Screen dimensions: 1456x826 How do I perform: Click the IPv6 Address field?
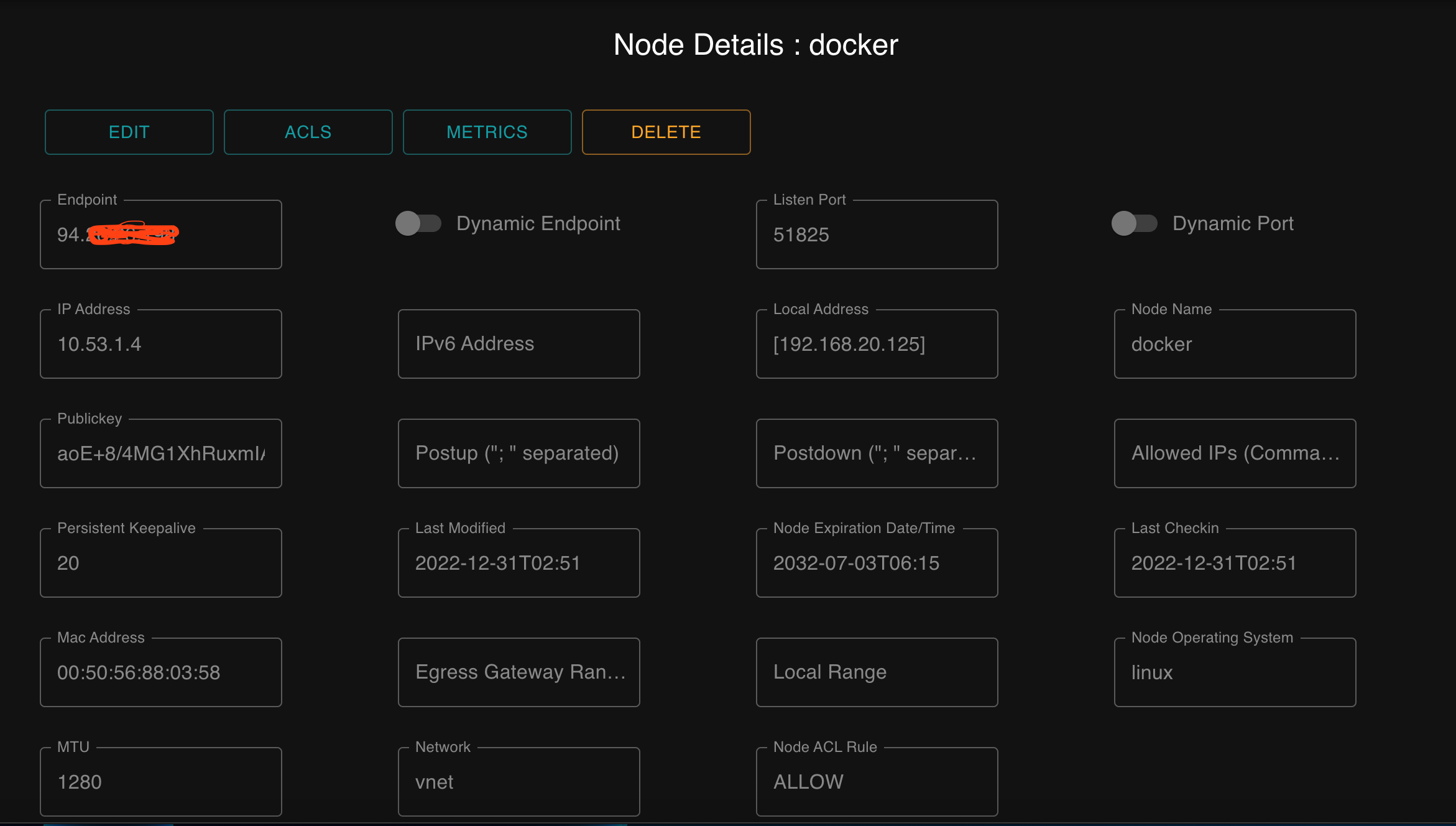click(x=519, y=344)
